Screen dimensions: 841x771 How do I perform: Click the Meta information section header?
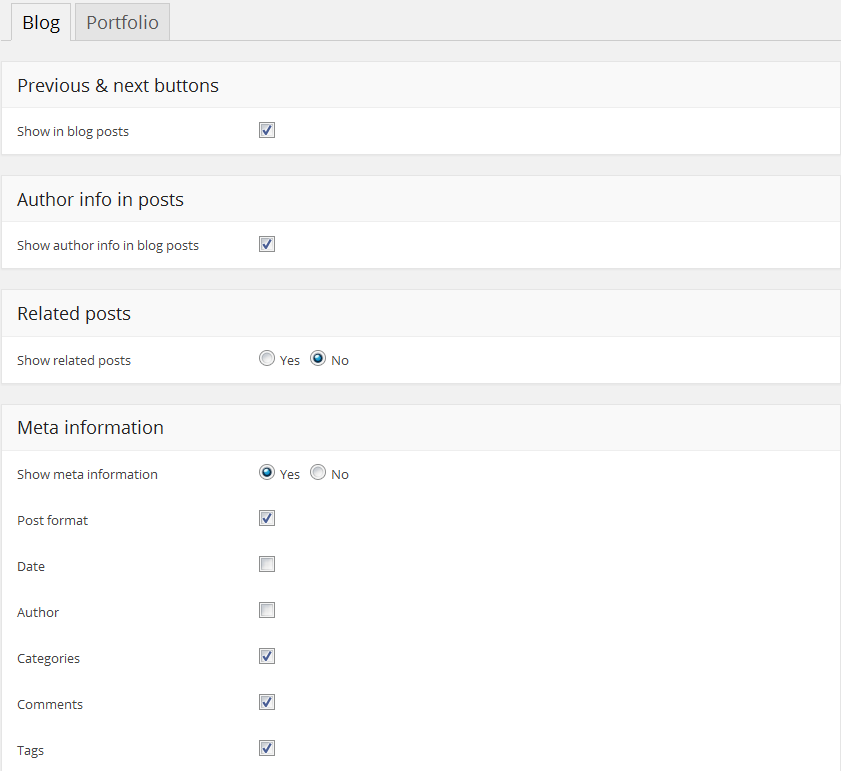(x=90, y=428)
